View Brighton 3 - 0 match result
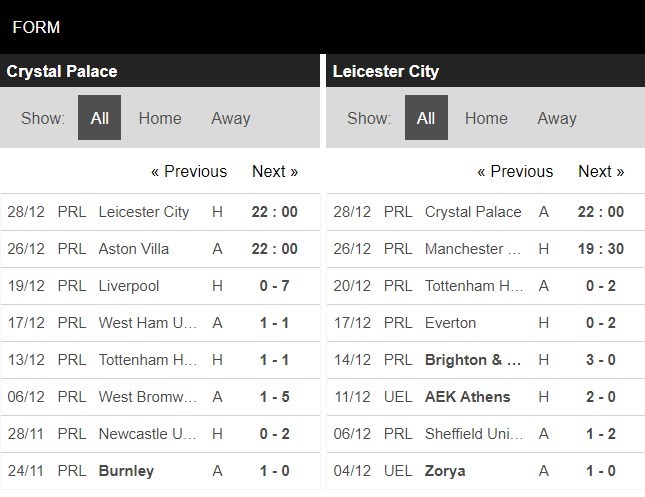Viewport: 645px width, 497px height. point(600,360)
